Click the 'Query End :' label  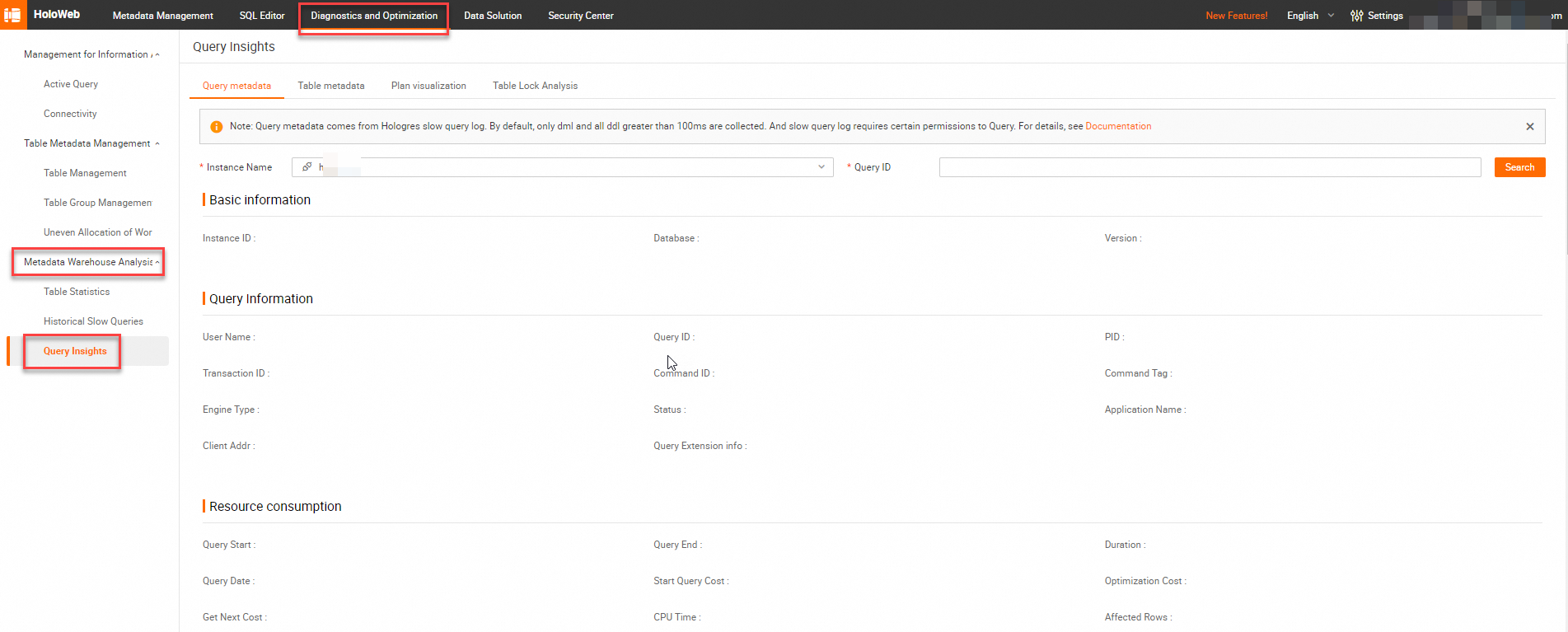point(678,545)
